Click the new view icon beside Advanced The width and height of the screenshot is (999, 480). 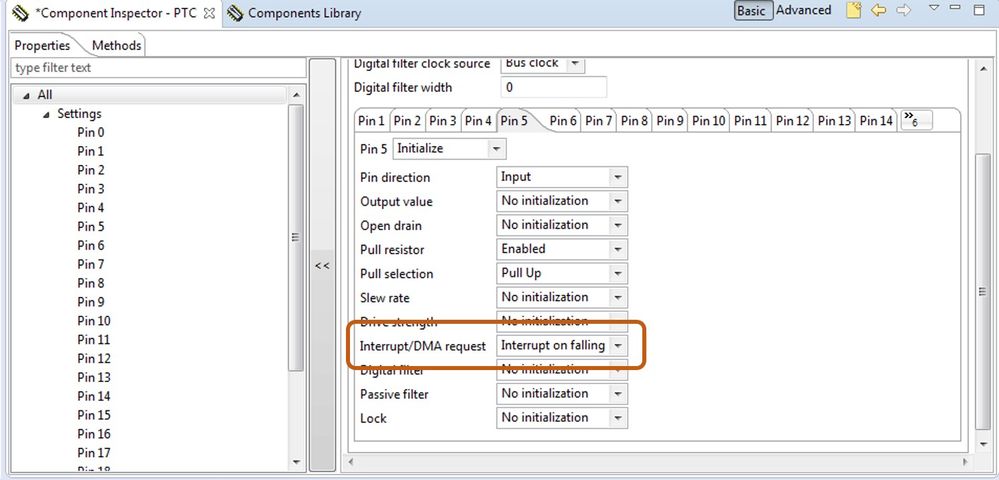tap(853, 10)
